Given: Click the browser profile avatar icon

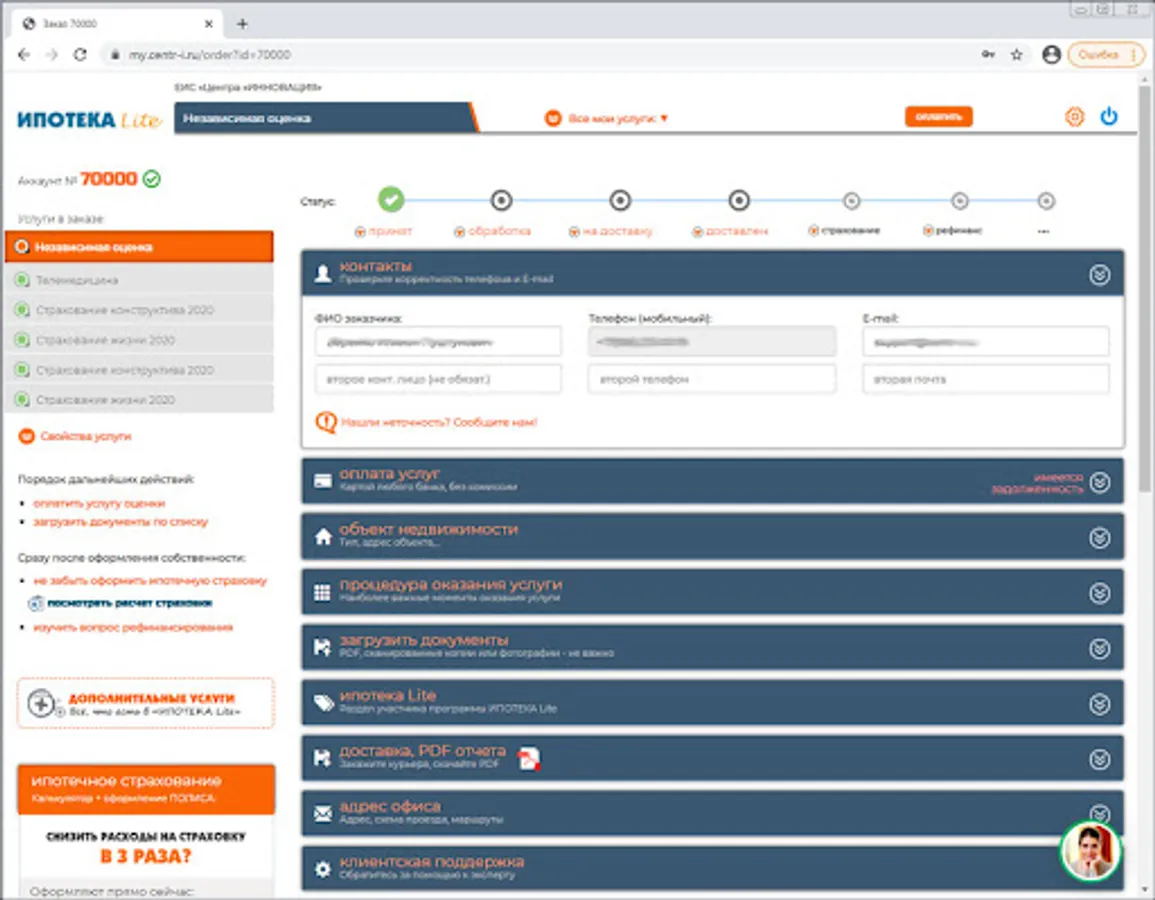Looking at the screenshot, I should pyautogui.click(x=1051, y=55).
